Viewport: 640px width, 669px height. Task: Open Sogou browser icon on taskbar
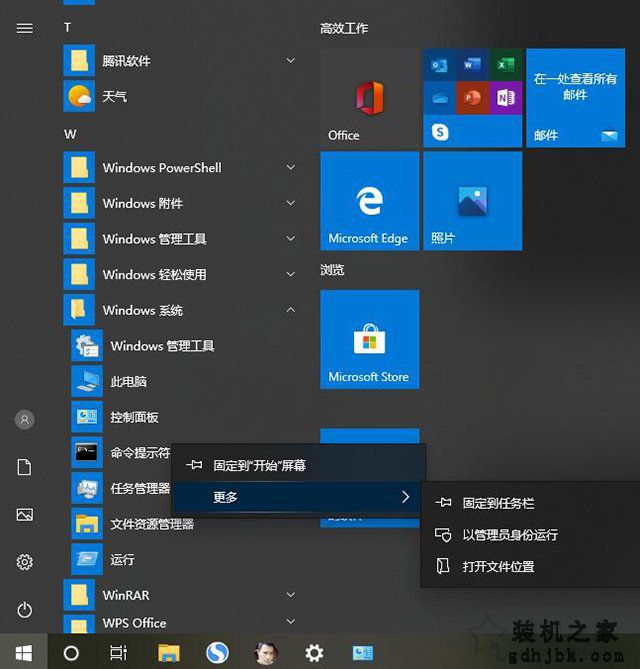(x=217, y=653)
